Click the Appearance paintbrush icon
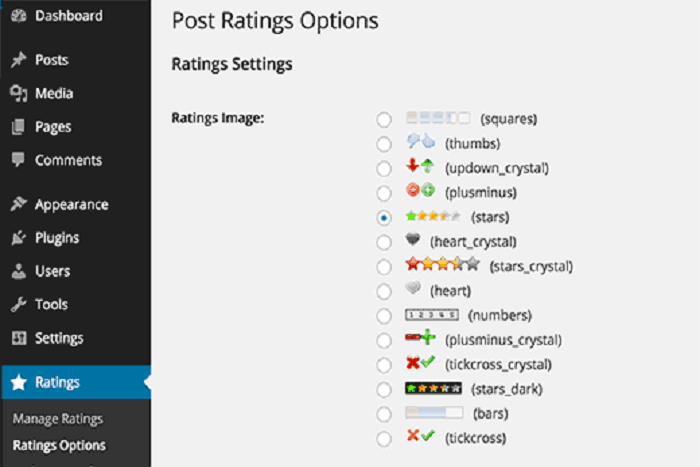This screenshot has width=700, height=467. point(18,204)
